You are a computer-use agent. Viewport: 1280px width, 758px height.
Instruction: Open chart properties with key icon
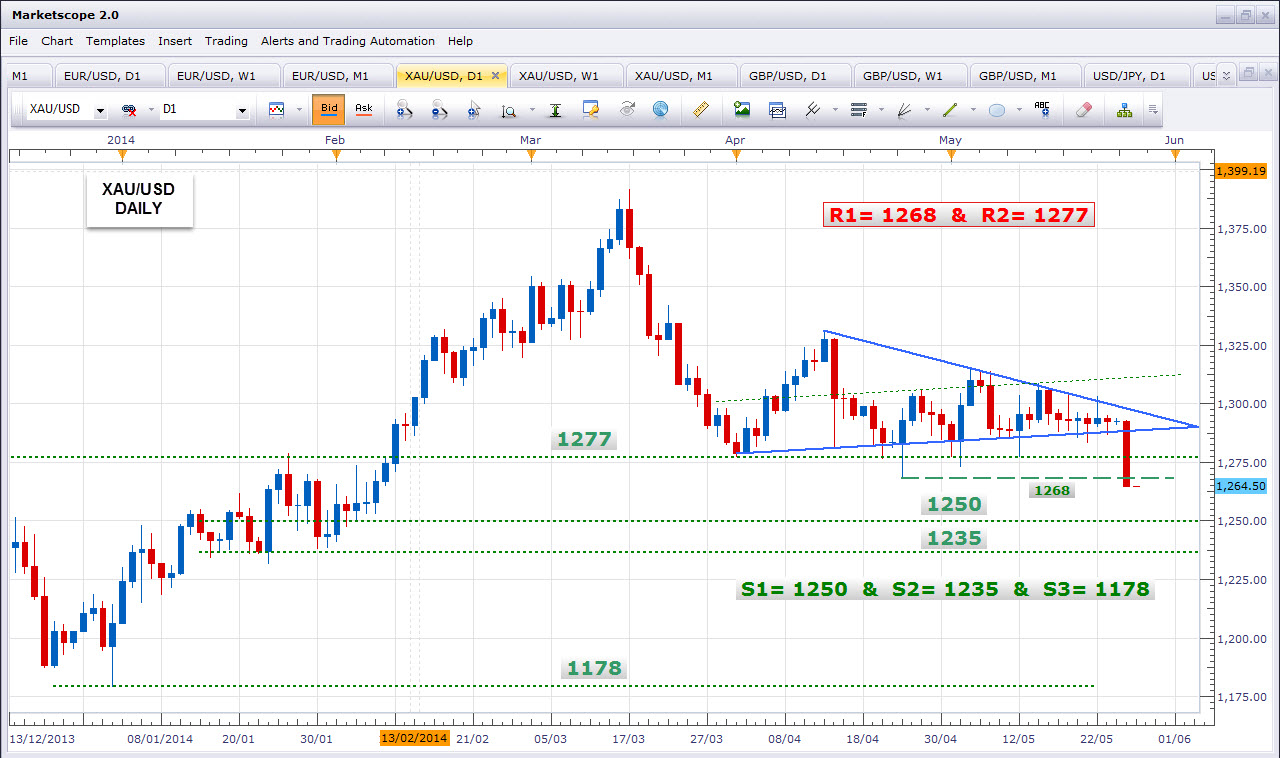tap(590, 110)
